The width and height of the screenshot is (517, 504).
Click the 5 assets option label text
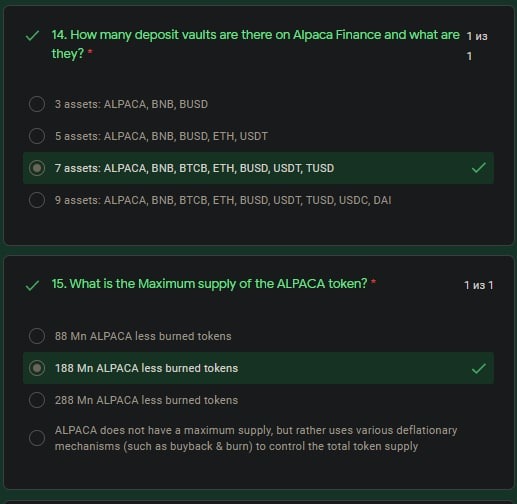(161, 136)
